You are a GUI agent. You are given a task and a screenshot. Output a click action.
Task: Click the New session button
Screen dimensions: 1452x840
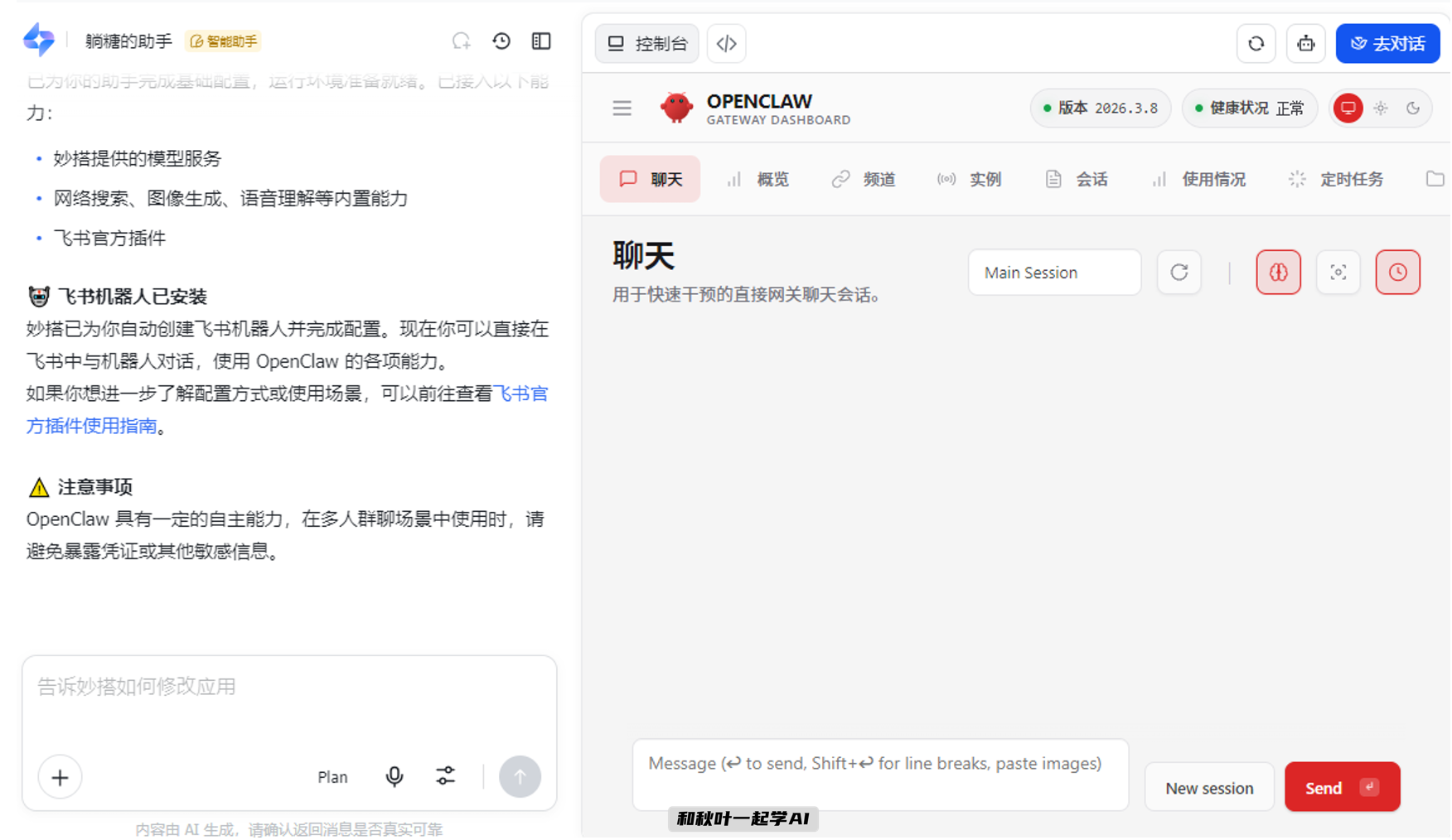1209,787
